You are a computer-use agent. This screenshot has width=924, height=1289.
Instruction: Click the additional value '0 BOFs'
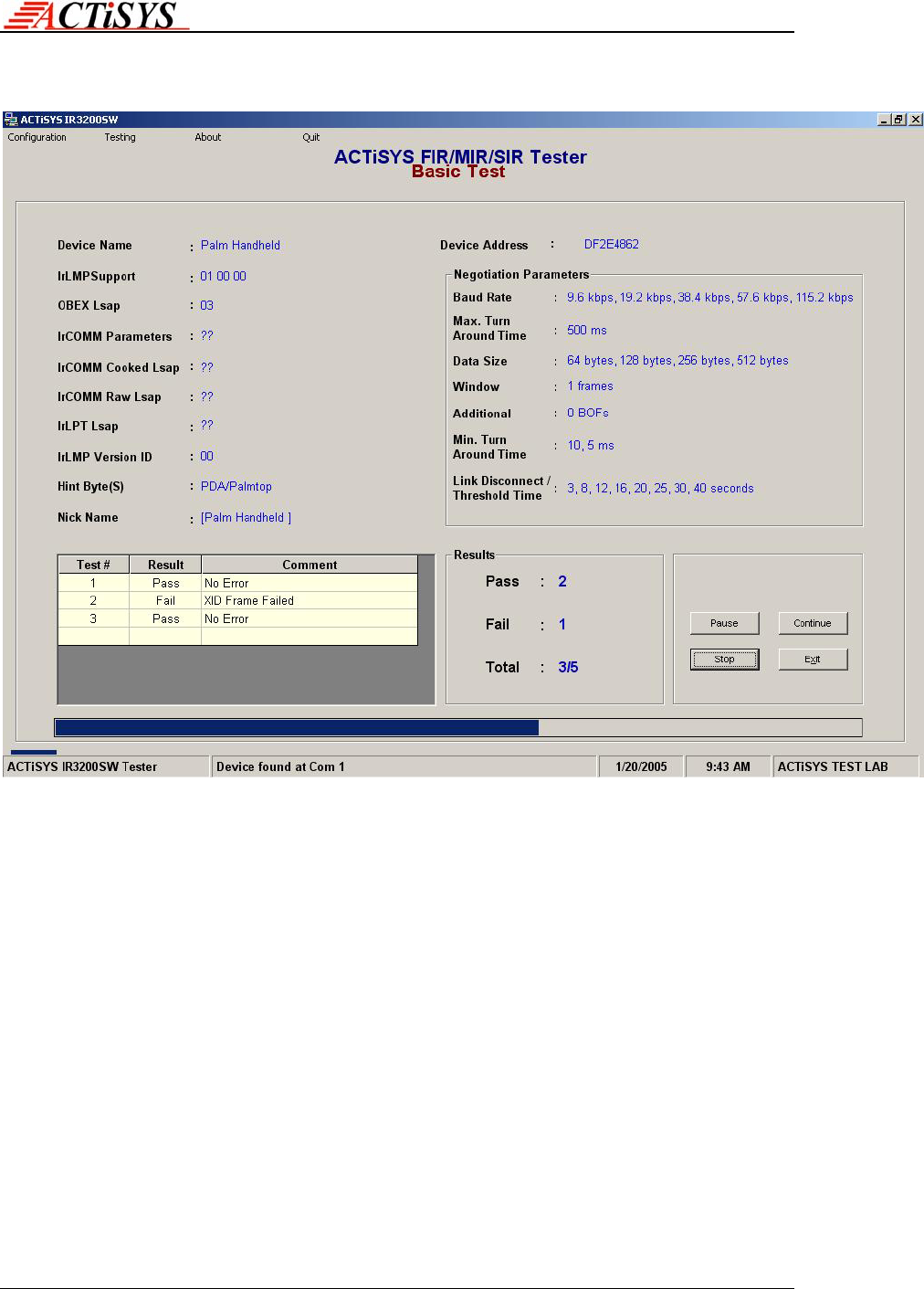[587, 412]
